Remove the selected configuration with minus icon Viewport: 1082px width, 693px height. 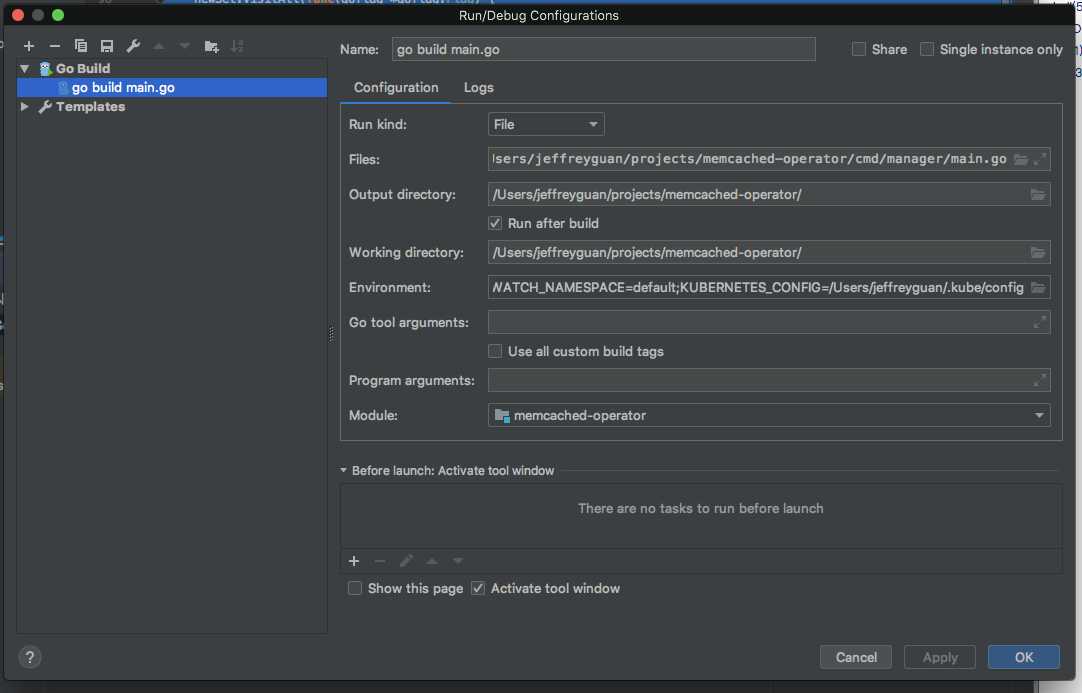[x=55, y=46]
